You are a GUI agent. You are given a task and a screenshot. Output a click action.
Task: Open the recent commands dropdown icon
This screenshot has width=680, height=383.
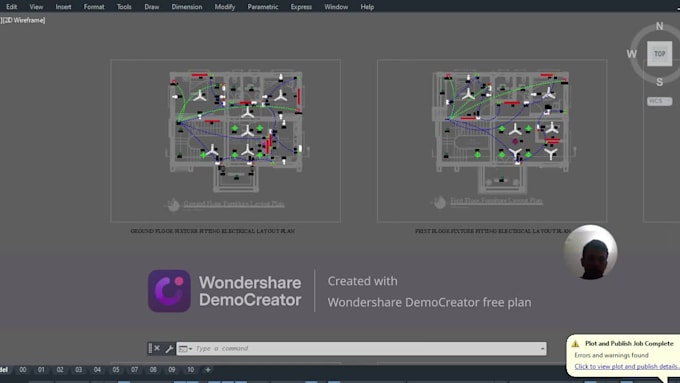(186, 349)
